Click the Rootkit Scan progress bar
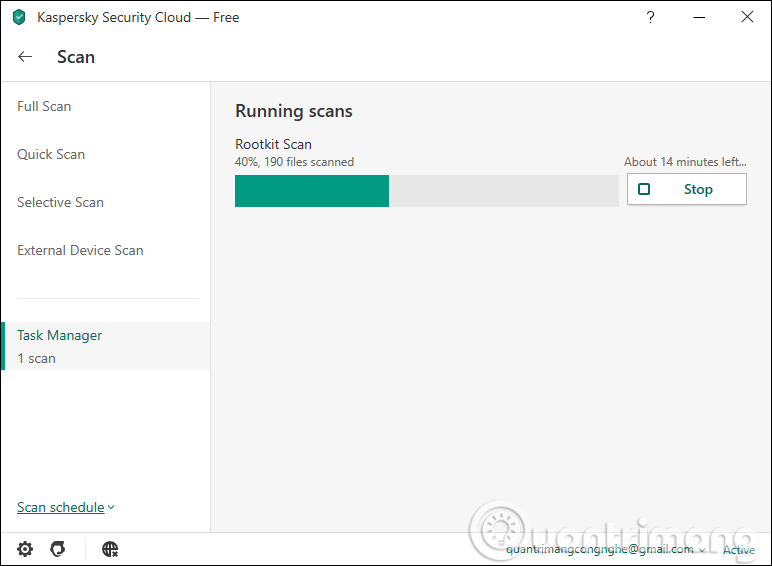Viewport: 772px width, 566px height. 426,191
